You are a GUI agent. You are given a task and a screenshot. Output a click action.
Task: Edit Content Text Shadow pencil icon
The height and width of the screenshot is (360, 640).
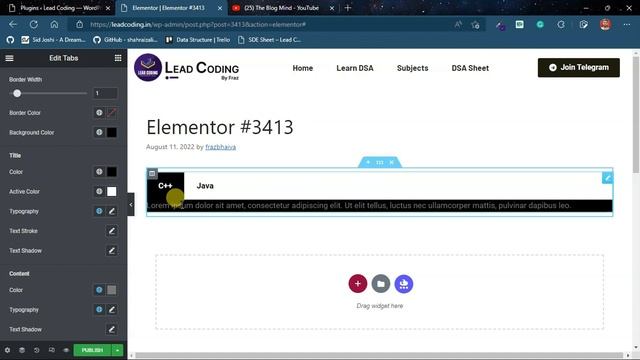coord(111,329)
